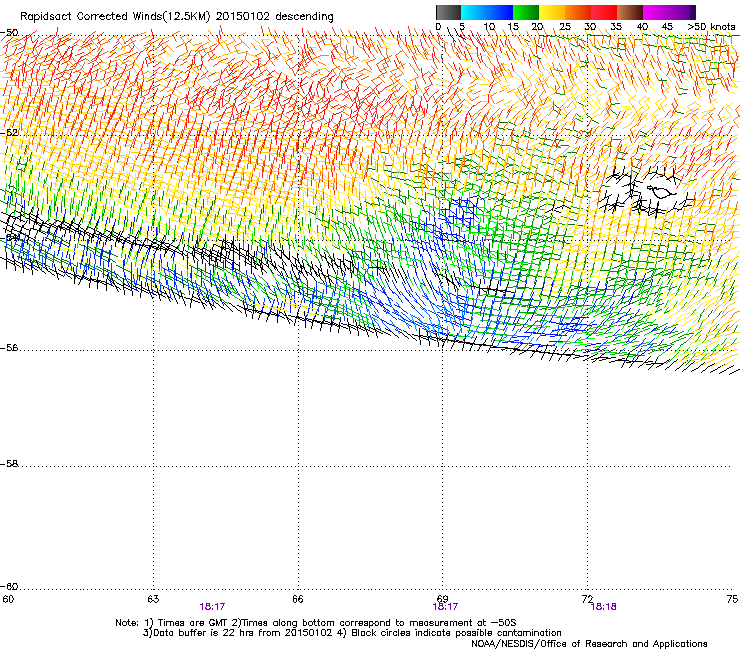Click the '-56' latitude axis label

[9, 347]
